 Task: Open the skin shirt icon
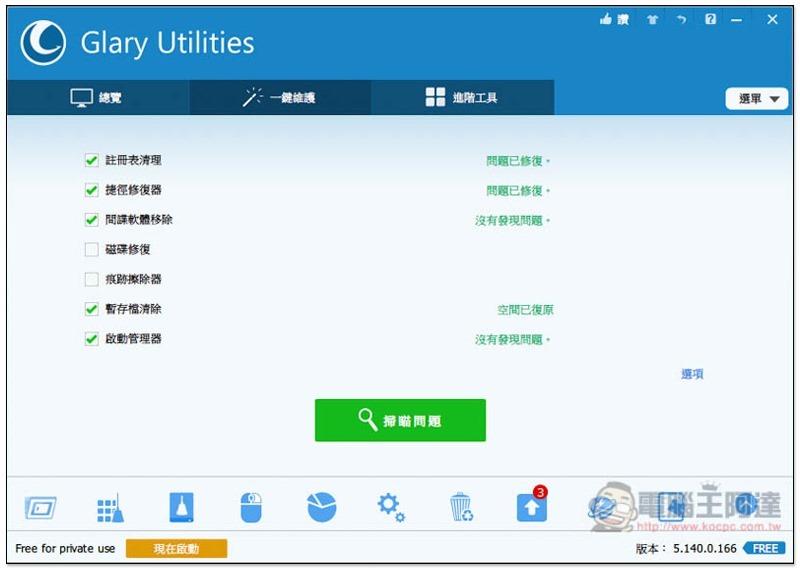(652, 20)
